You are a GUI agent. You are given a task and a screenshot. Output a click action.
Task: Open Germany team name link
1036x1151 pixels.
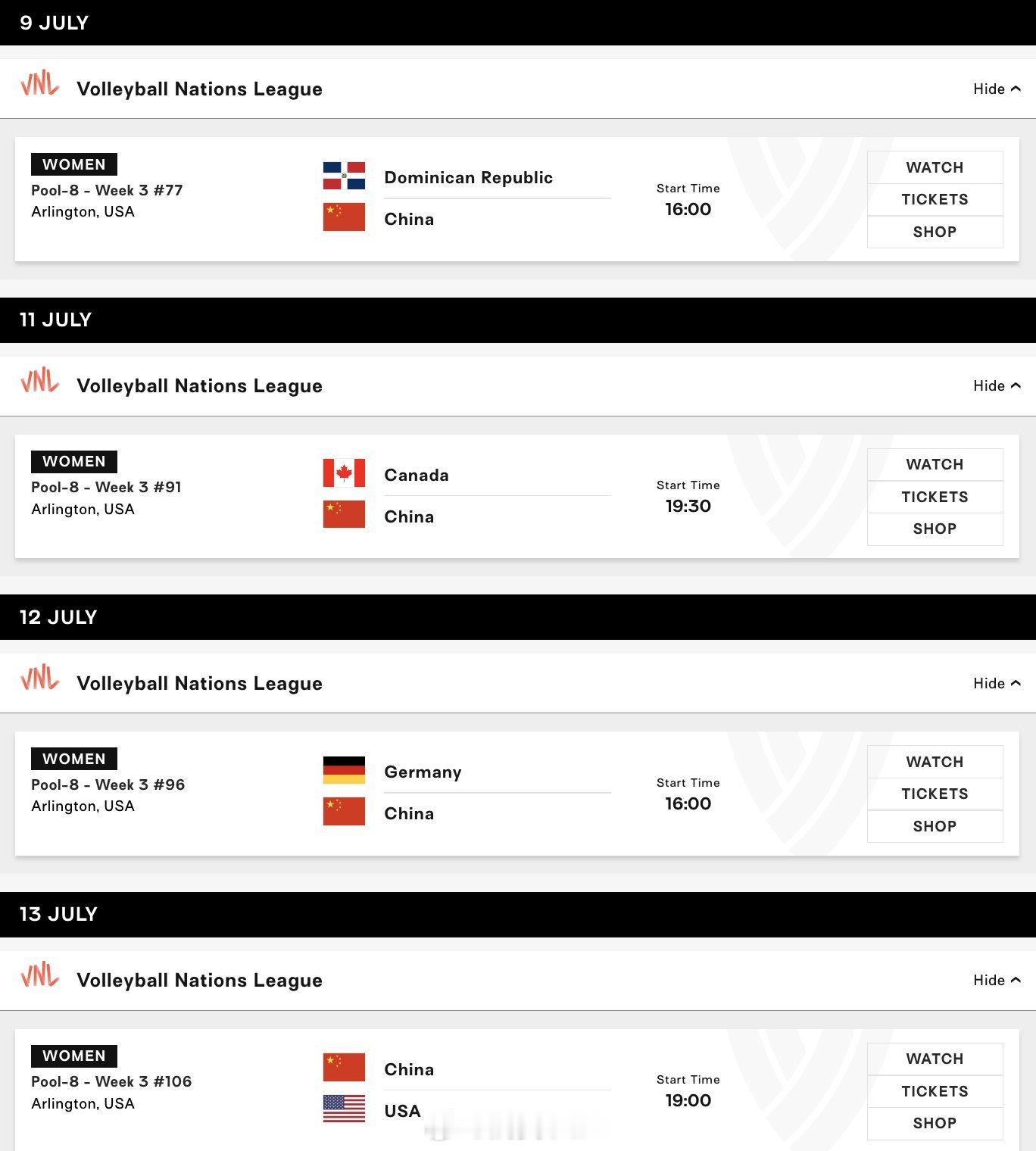(x=423, y=772)
